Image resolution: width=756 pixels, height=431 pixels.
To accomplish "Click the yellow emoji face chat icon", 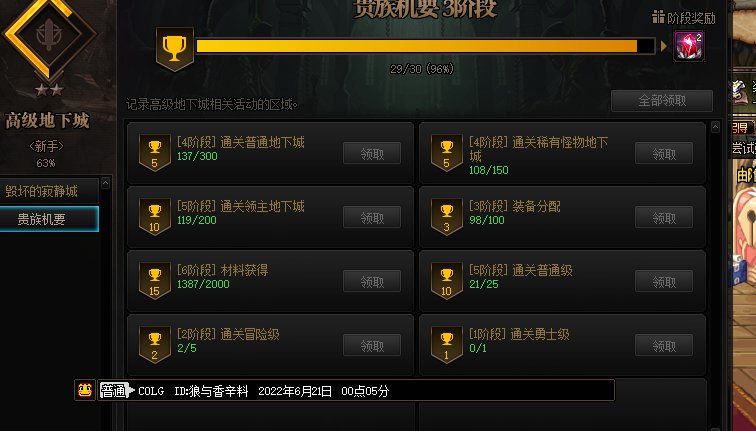I will [x=85, y=390].
